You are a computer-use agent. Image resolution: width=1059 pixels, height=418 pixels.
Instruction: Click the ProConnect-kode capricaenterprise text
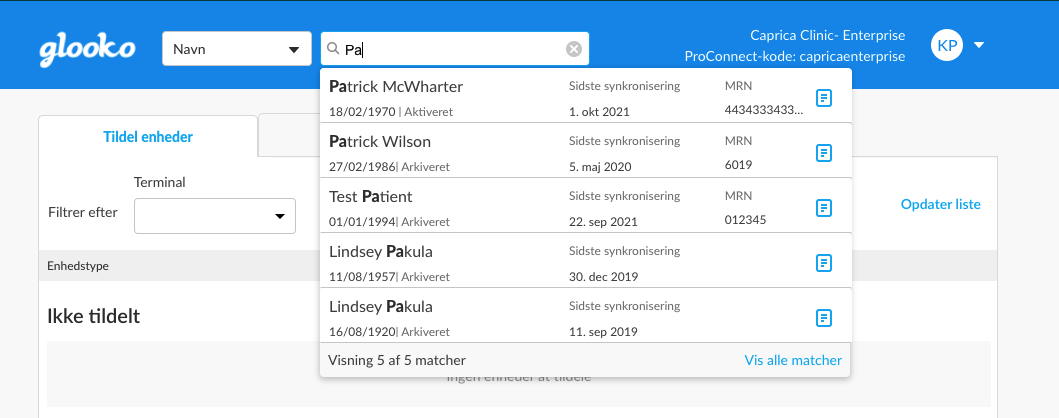pyautogui.click(x=795, y=56)
